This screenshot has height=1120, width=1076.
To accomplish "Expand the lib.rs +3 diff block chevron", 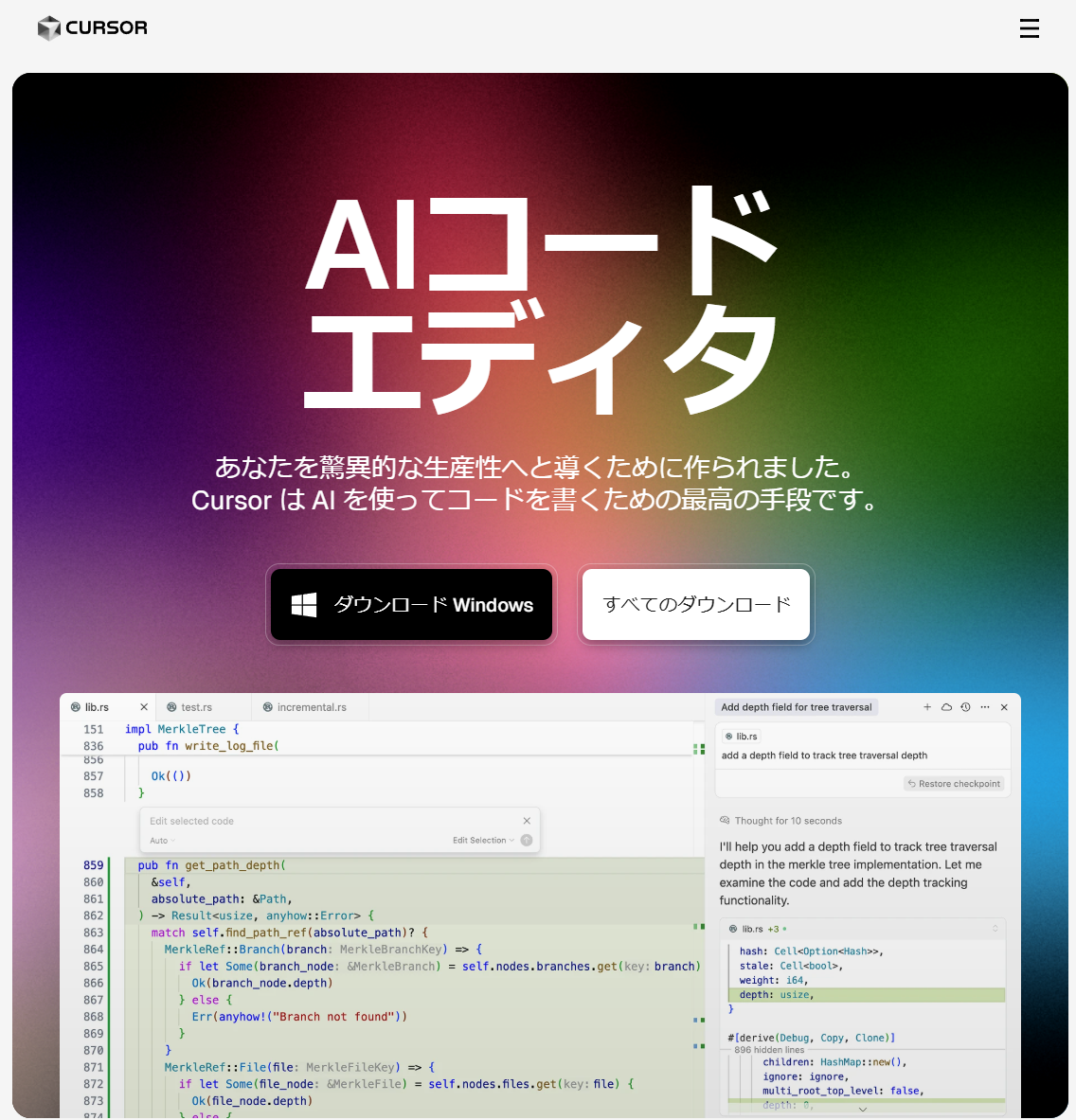I will point(995,929).
